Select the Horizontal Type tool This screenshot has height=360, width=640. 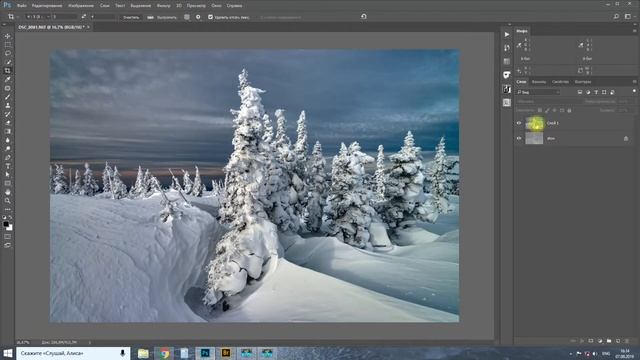[x=8, y=166]
